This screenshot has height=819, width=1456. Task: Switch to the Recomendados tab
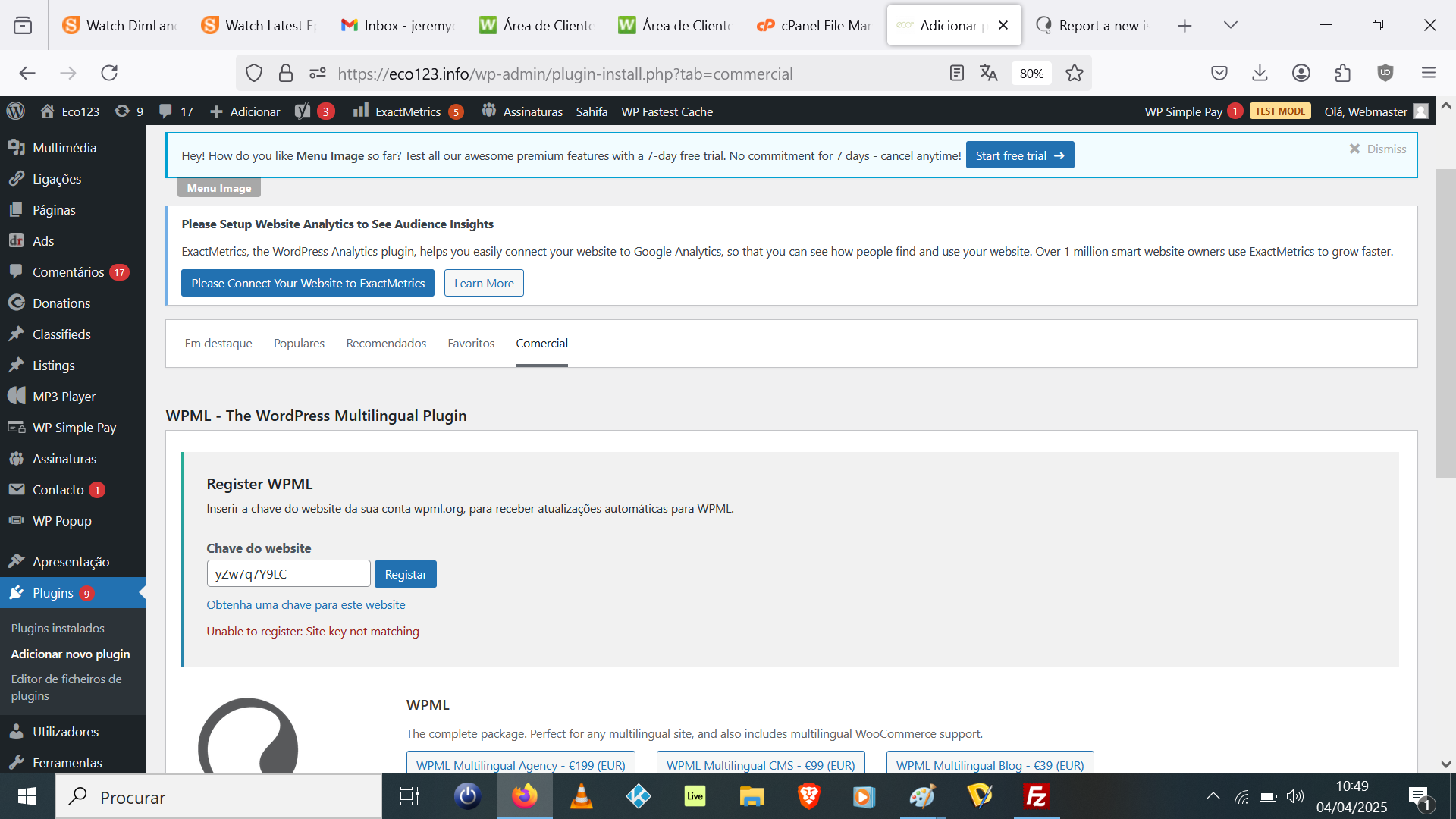(x=386, y=344)
